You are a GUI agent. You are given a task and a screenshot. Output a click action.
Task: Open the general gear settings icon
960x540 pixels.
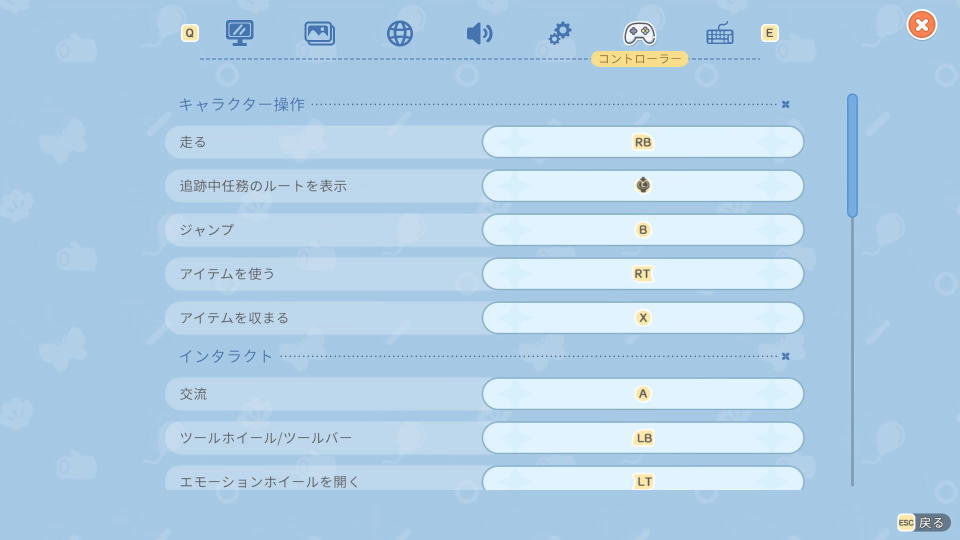[x=560, y=33]
